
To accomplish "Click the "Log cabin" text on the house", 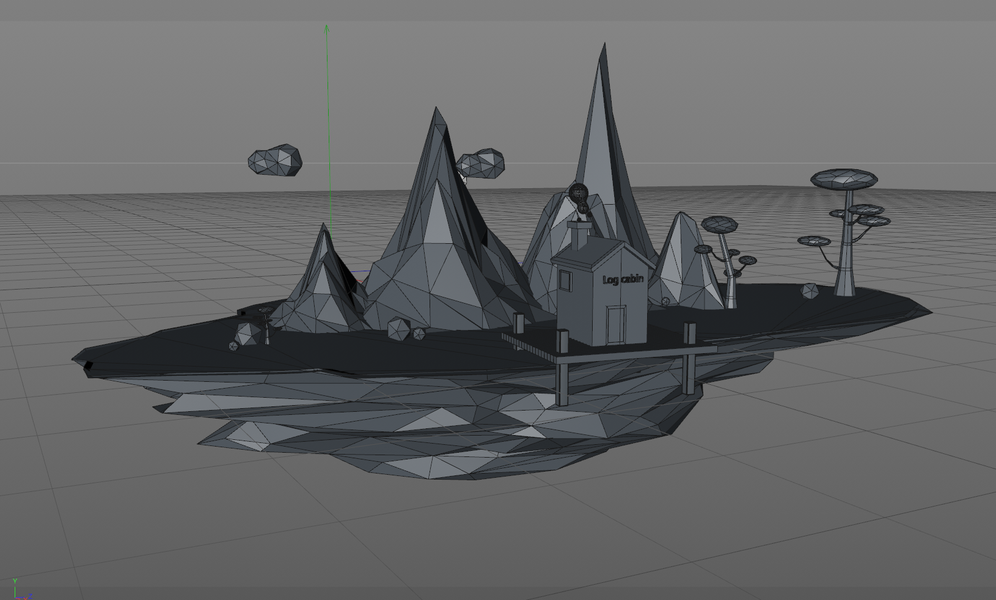I will [x=623, y=279].
